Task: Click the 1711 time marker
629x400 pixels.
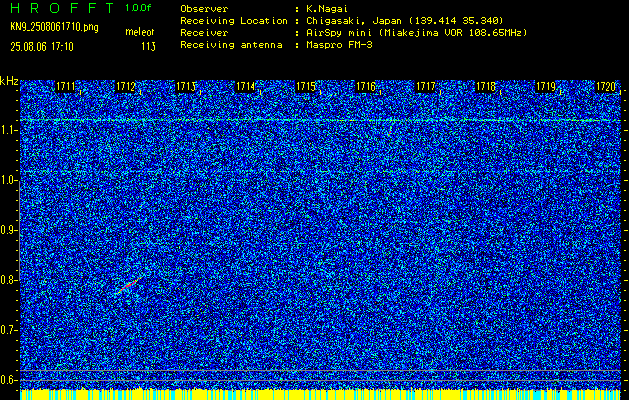Action: click(x=65, y=86)
